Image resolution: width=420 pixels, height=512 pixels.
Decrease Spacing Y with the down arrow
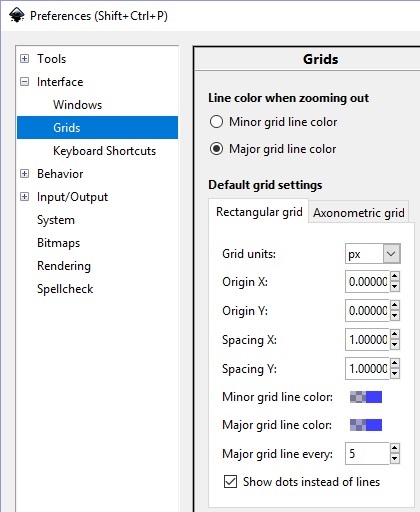pos(395,374)
